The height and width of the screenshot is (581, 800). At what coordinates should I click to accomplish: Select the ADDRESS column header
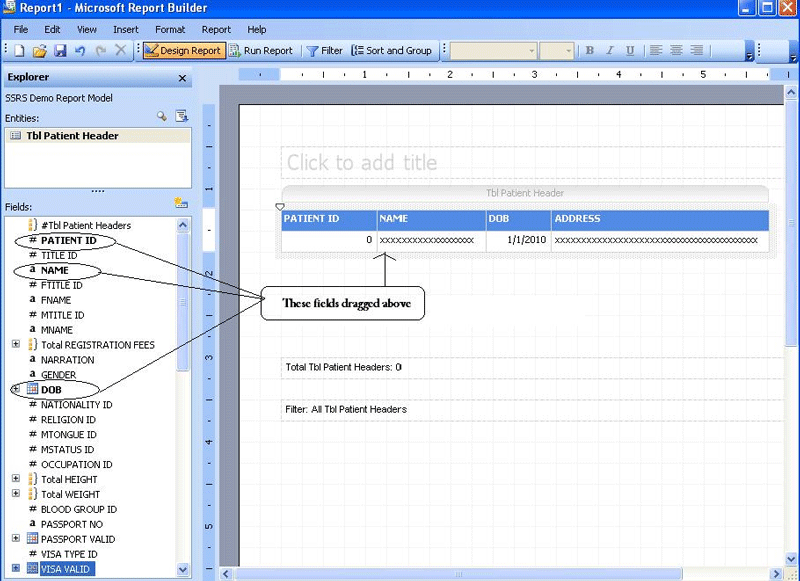tap(660, 219)
